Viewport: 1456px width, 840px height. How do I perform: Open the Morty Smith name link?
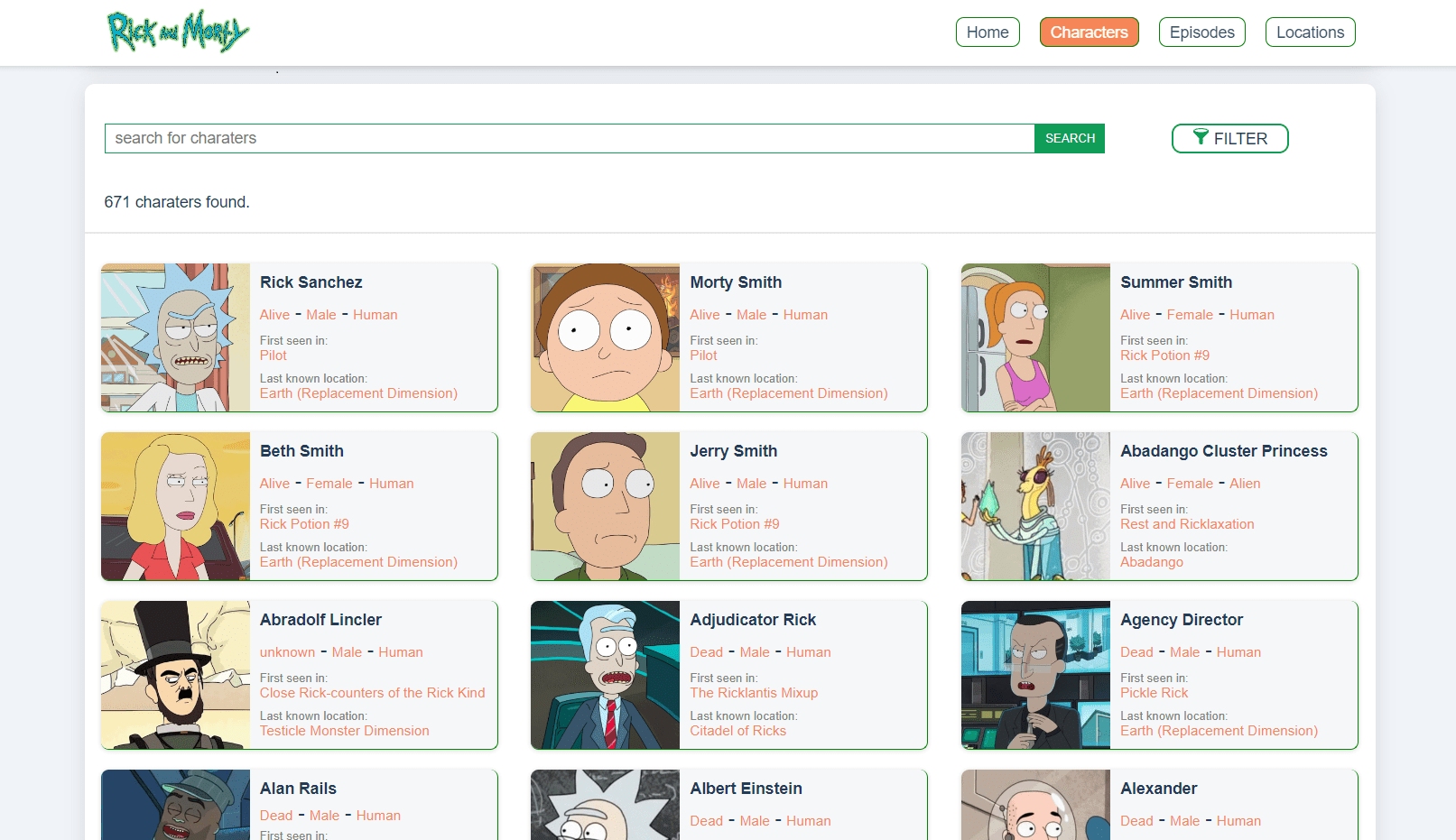pos(736,282)
